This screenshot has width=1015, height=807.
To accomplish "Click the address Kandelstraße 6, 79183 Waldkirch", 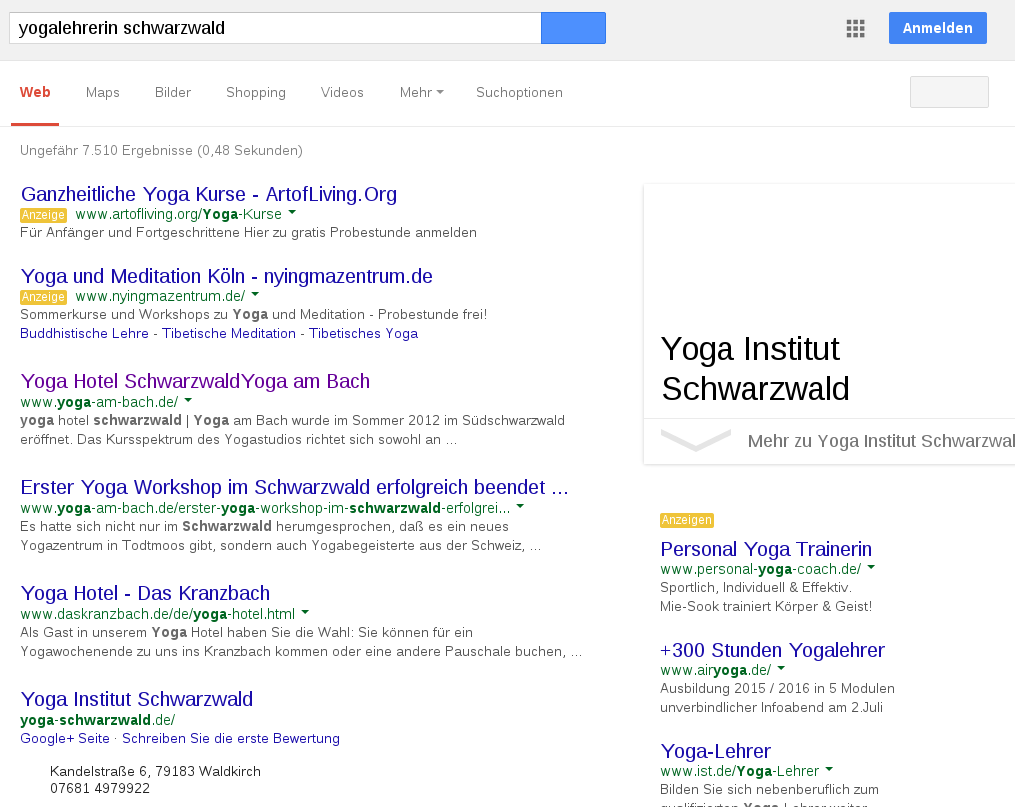I will click(x=155, y=771).
